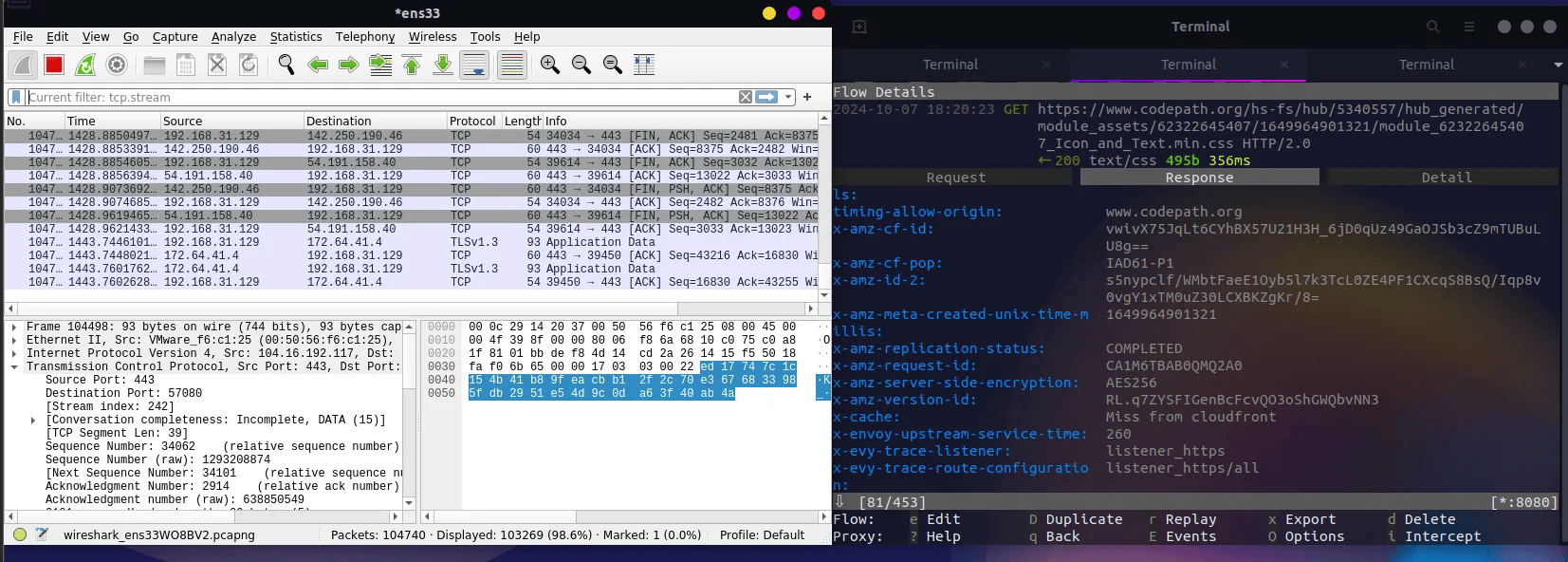Open expert information from status bar circle
This screenshot has width=1568, height=562.
20,534
